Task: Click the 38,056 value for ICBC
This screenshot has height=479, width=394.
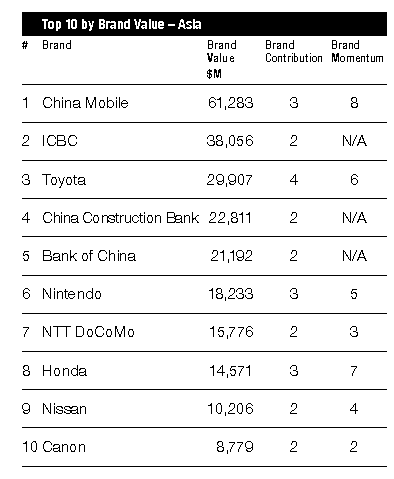Action: pos(230,141)
